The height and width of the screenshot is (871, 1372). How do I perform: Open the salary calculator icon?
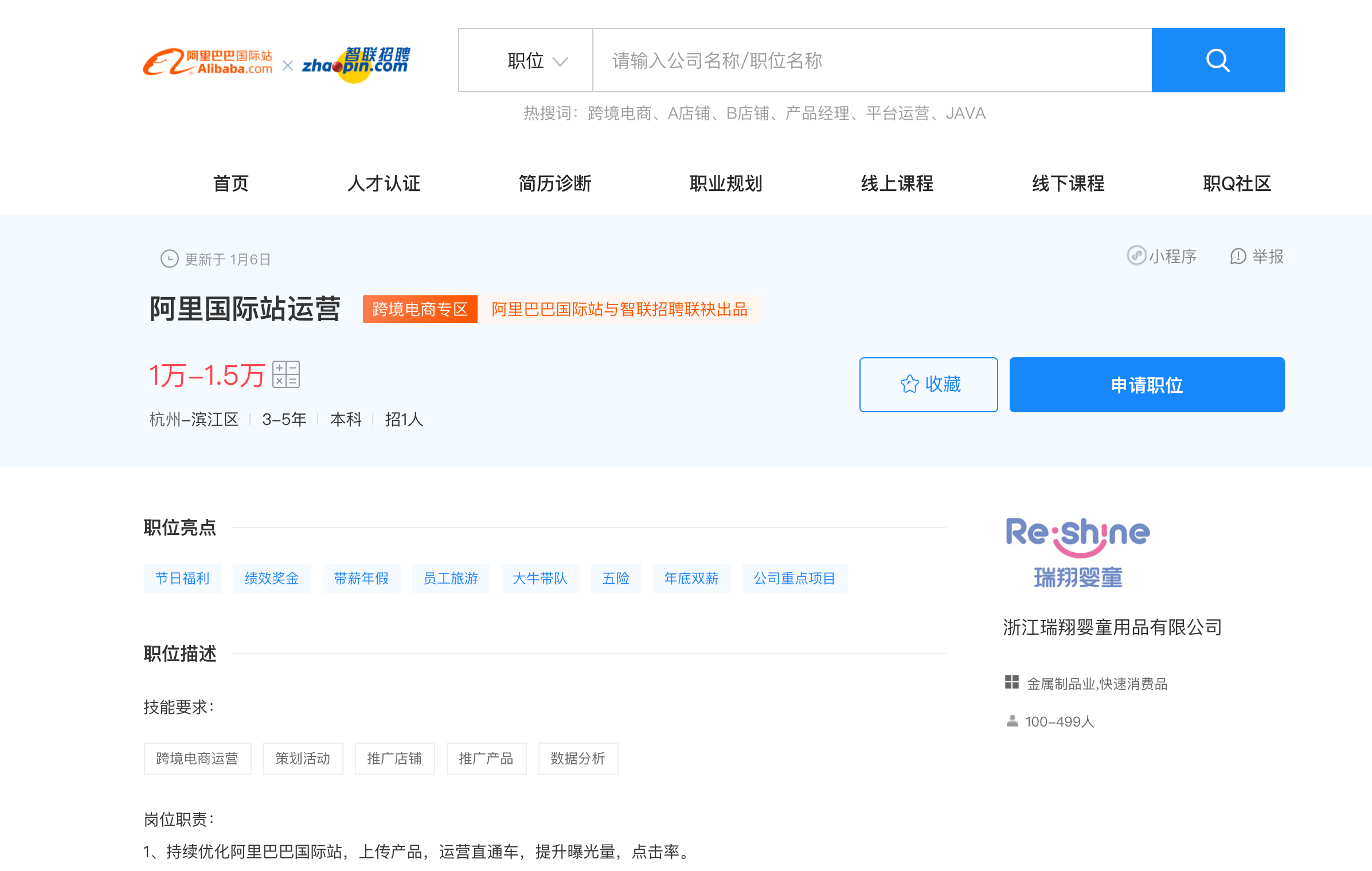[x=286, y=374]
